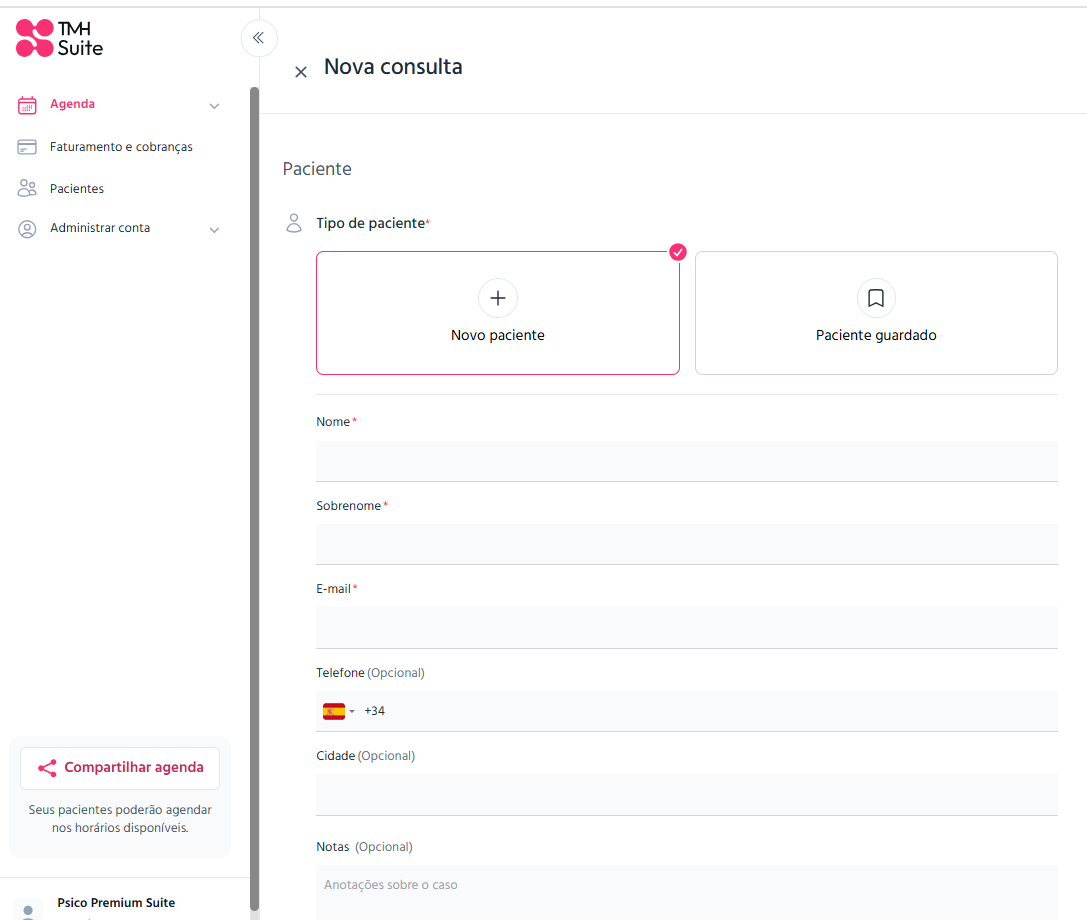Click the Compartilhar agenda button

[120, 768]
